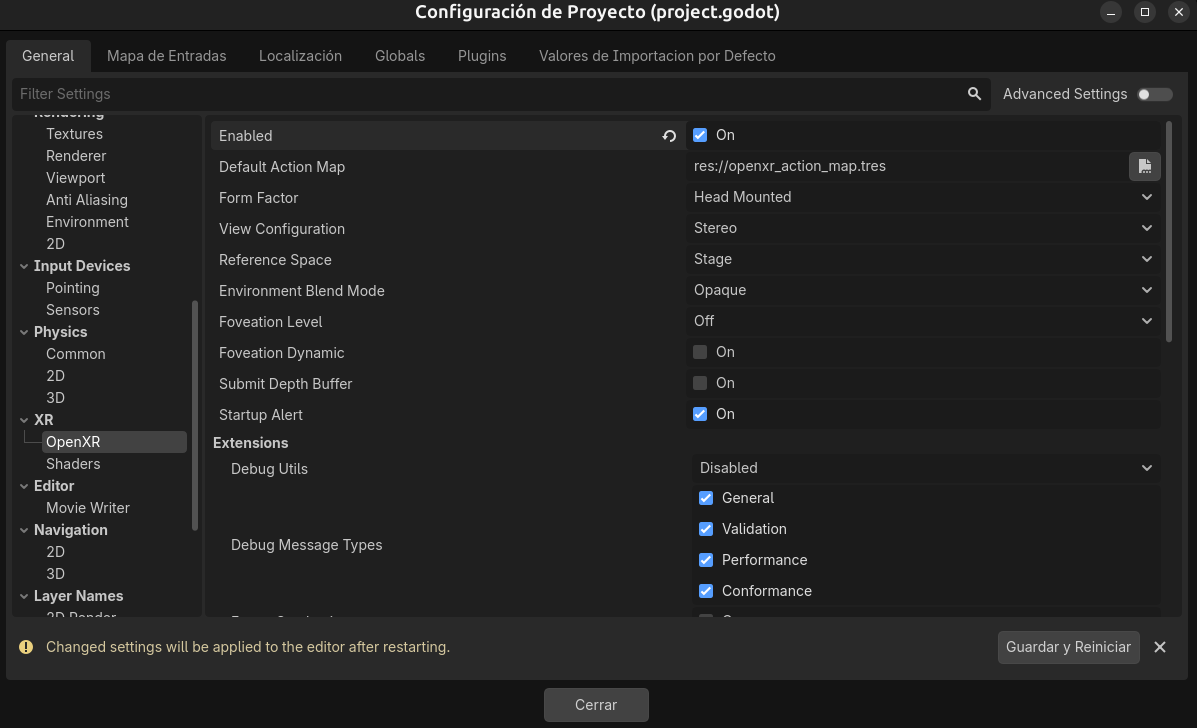
Task: Dismiss the restart warning with X icon
Action: click(1160, 647)
